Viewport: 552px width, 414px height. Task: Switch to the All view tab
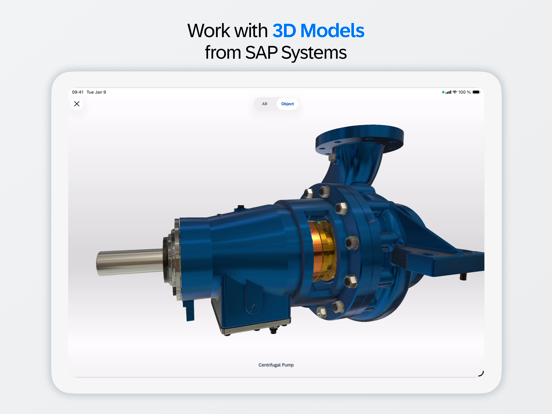point(265,104)
